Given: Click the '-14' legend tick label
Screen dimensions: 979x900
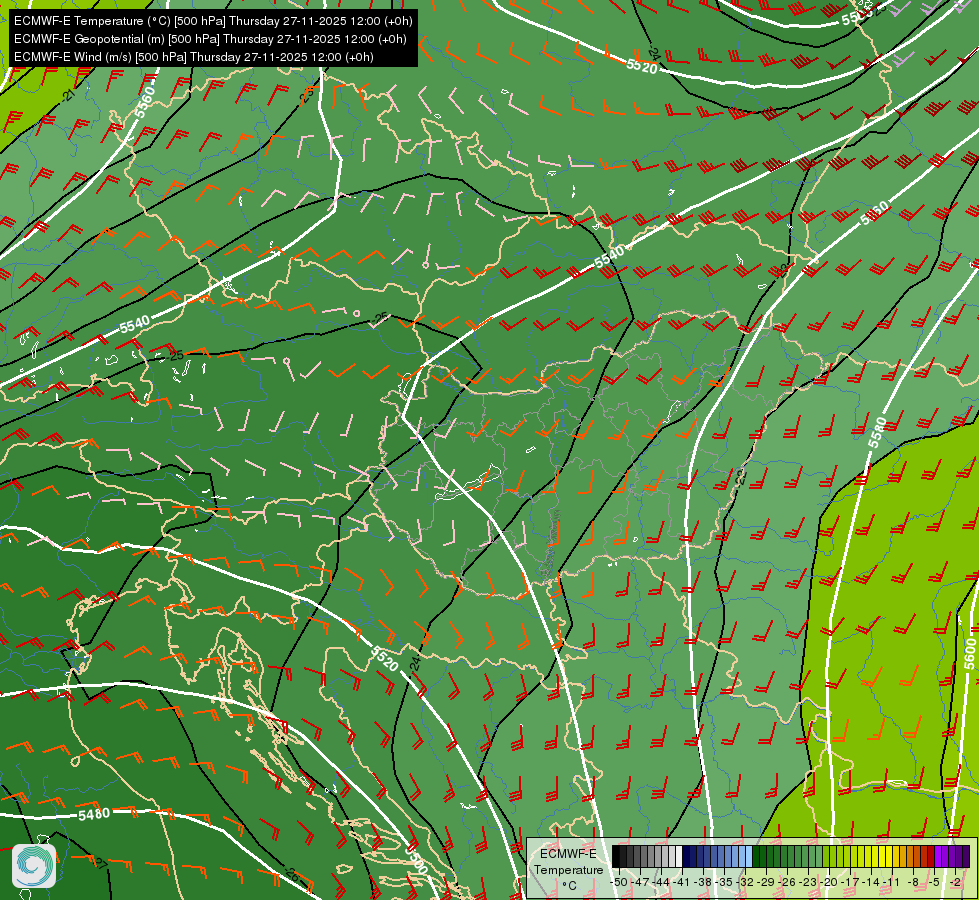Looking at the screenshot, I should pos(871,883).
